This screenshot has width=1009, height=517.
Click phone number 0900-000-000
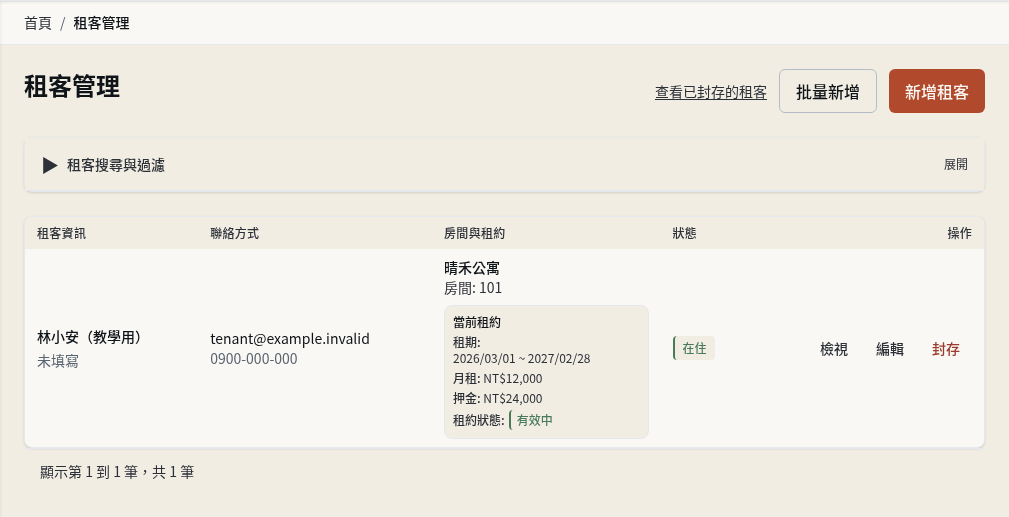point(254,359)
